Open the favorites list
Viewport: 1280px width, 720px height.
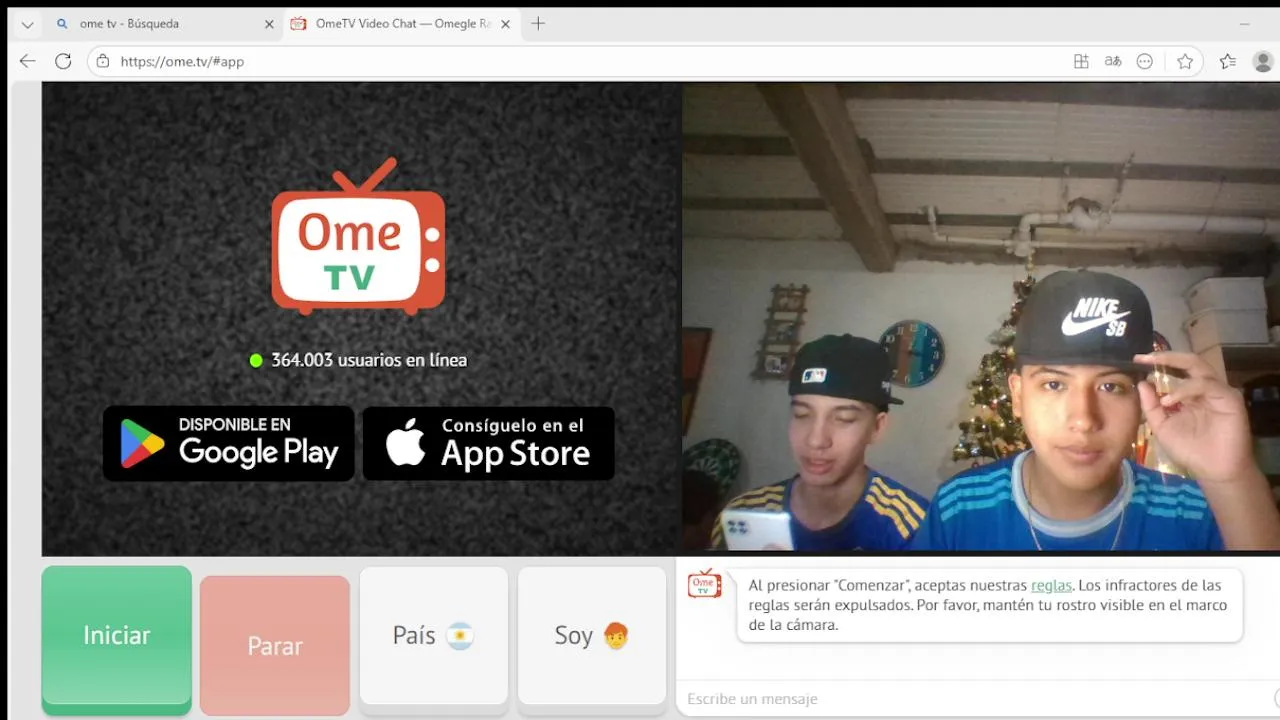point(1228,61)
